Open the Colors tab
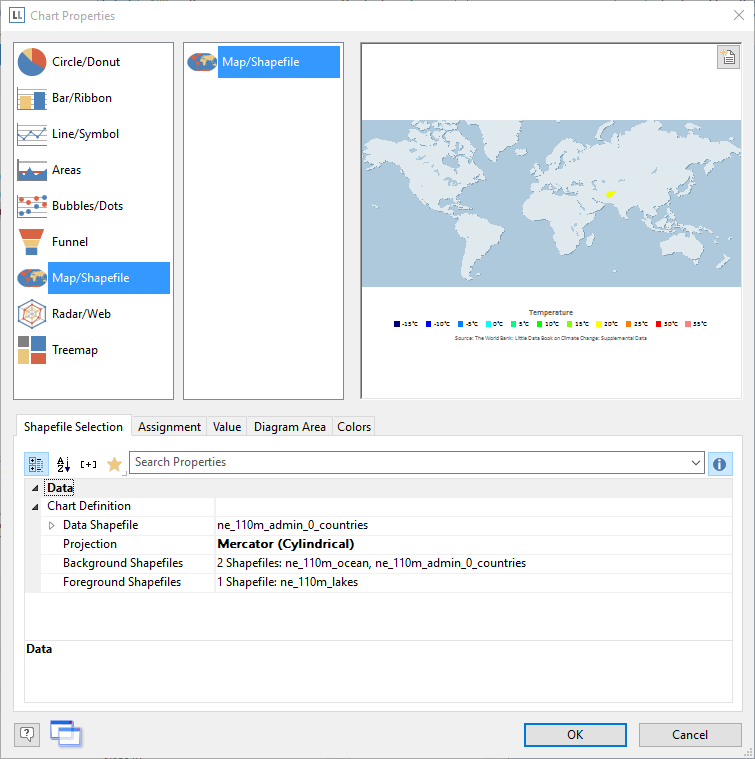 354,427
